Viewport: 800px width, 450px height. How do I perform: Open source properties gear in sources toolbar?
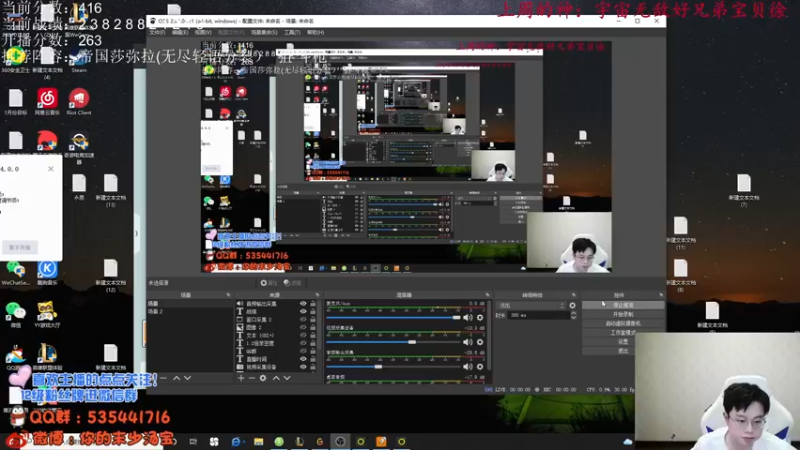tap(263, 378)
